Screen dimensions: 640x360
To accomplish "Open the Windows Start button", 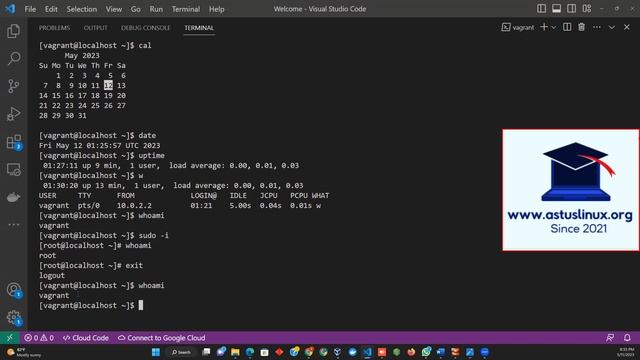I will pos(156,352).
